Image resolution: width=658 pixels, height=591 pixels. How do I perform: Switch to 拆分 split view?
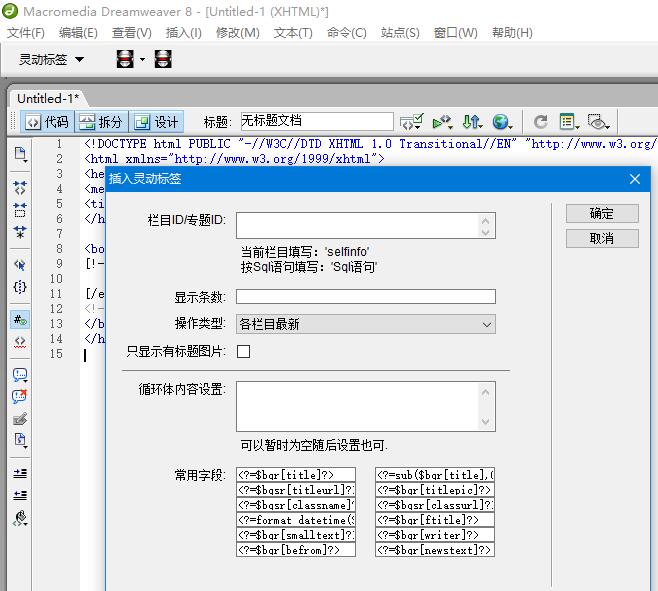pos(101,122)
